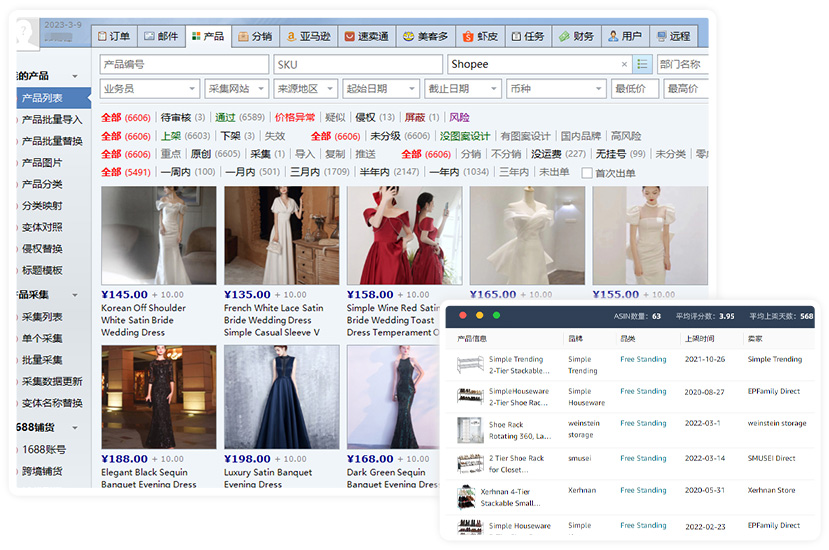Filter by 半年内 (2147) sales period
Image resolution: width=829 pixels, height=550 pixels.
click(x=389, y=172)
